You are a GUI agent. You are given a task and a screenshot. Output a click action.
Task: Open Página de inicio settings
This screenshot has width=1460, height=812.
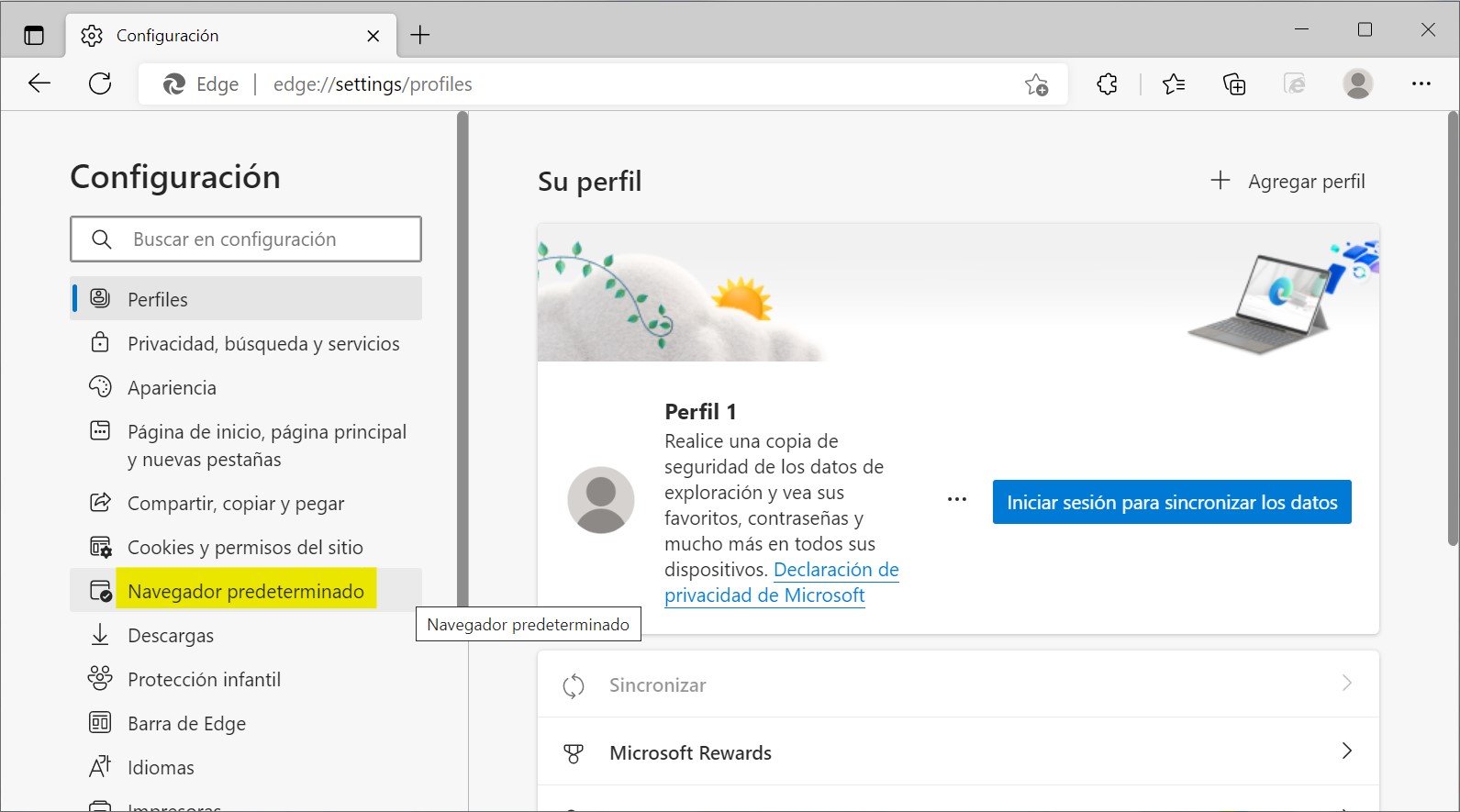click(246, 445)
